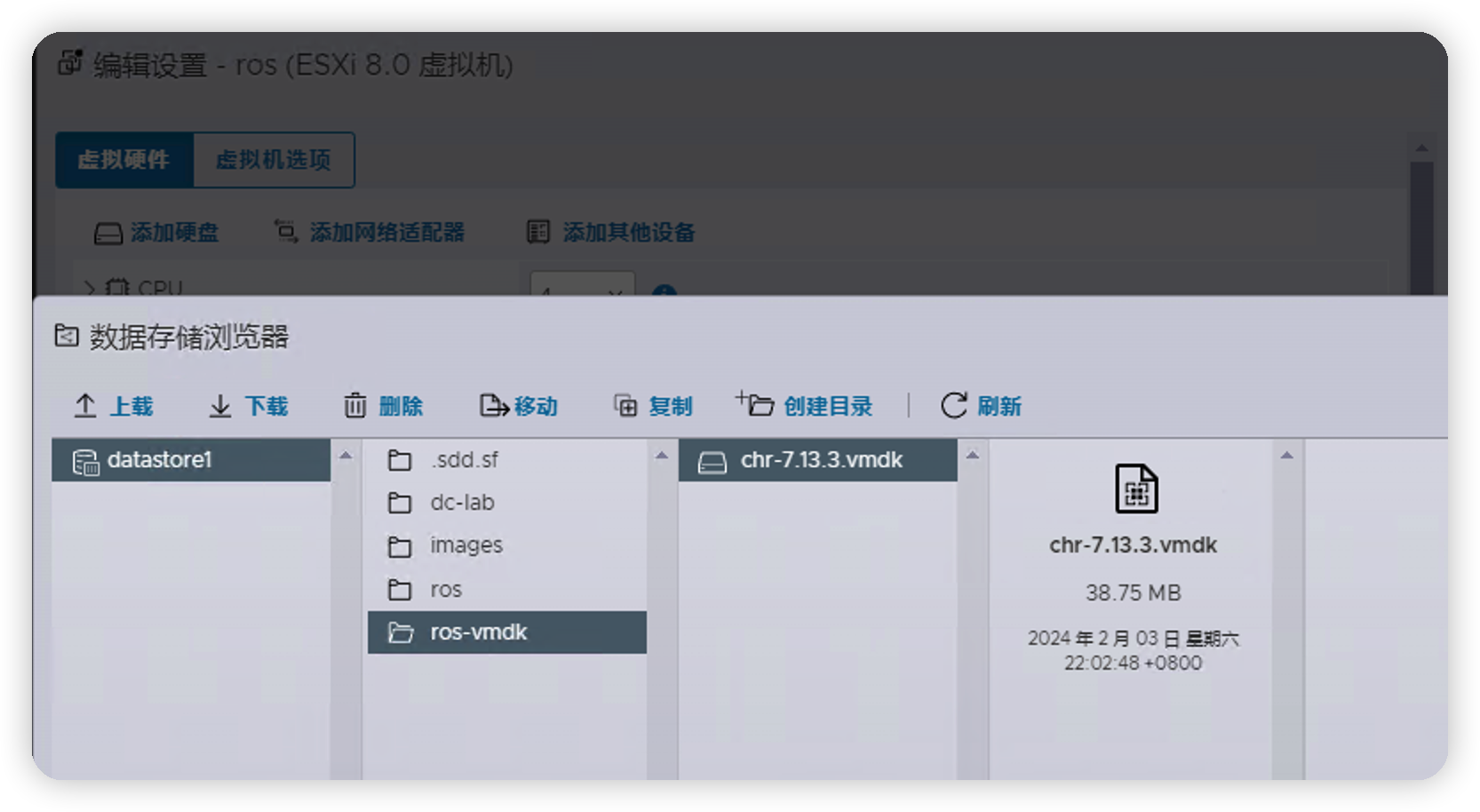1480x812 pixels.
Task: Click the large vmdk file preview icon
Action: (x=1136, y=489)
